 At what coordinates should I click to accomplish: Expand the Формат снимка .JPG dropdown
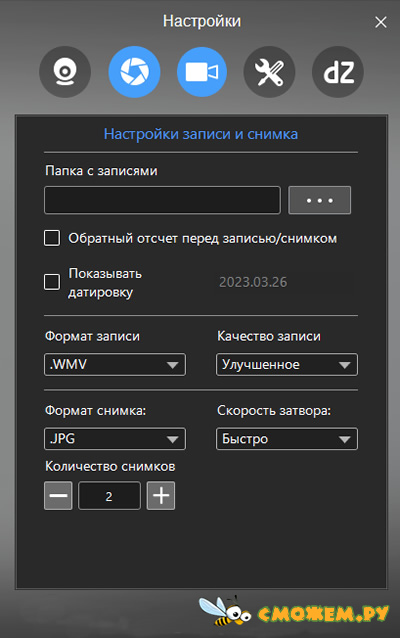(115, 439)
